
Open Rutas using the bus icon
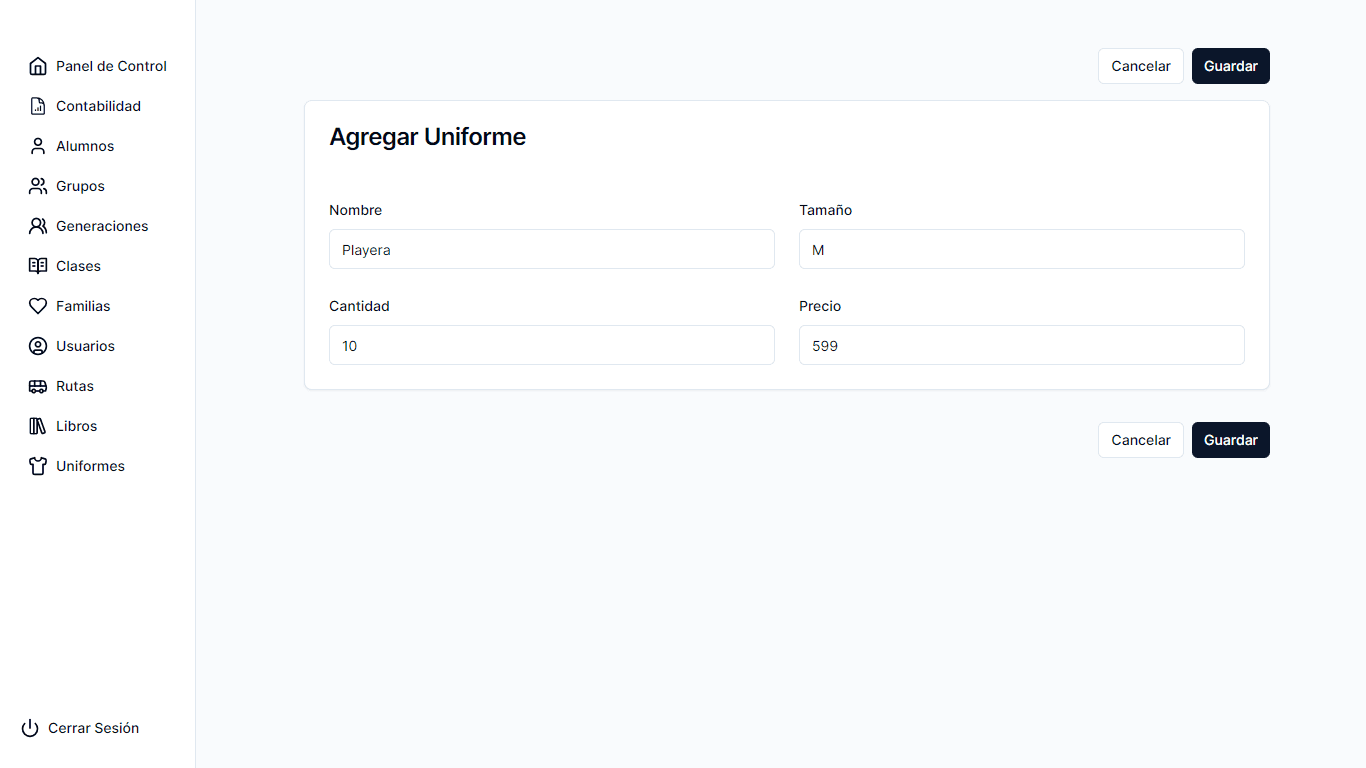pos(38,386)
